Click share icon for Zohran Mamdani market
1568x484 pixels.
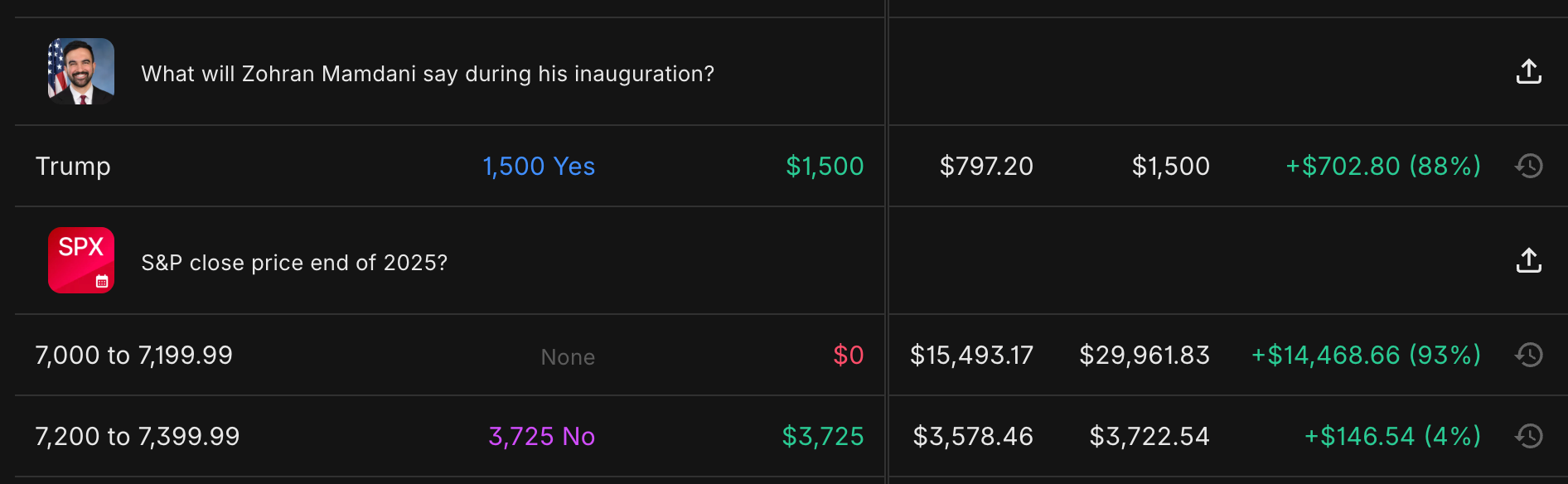(x=1528, y=72)
